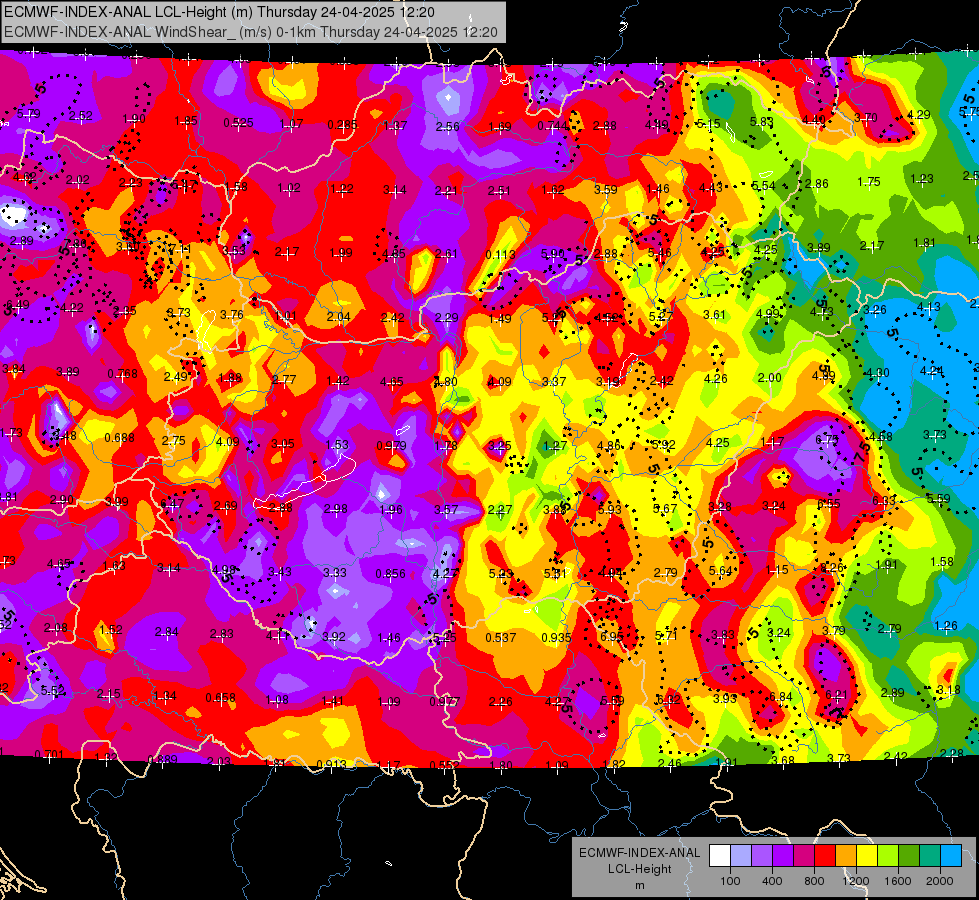Click wind shear value 0.977
Screen dimensions: 979x900
tap(445, 701)
